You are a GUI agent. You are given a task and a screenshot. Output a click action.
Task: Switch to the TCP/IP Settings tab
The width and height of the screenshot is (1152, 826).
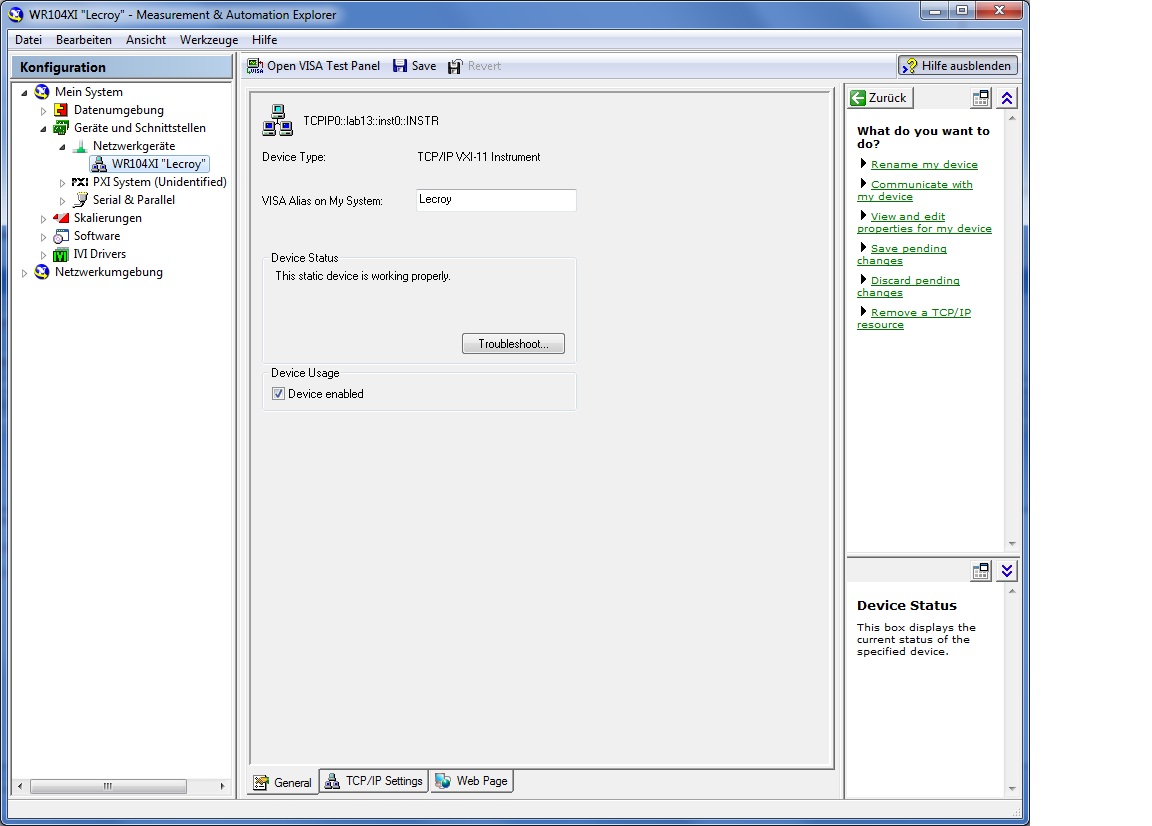tap(374, 781)
